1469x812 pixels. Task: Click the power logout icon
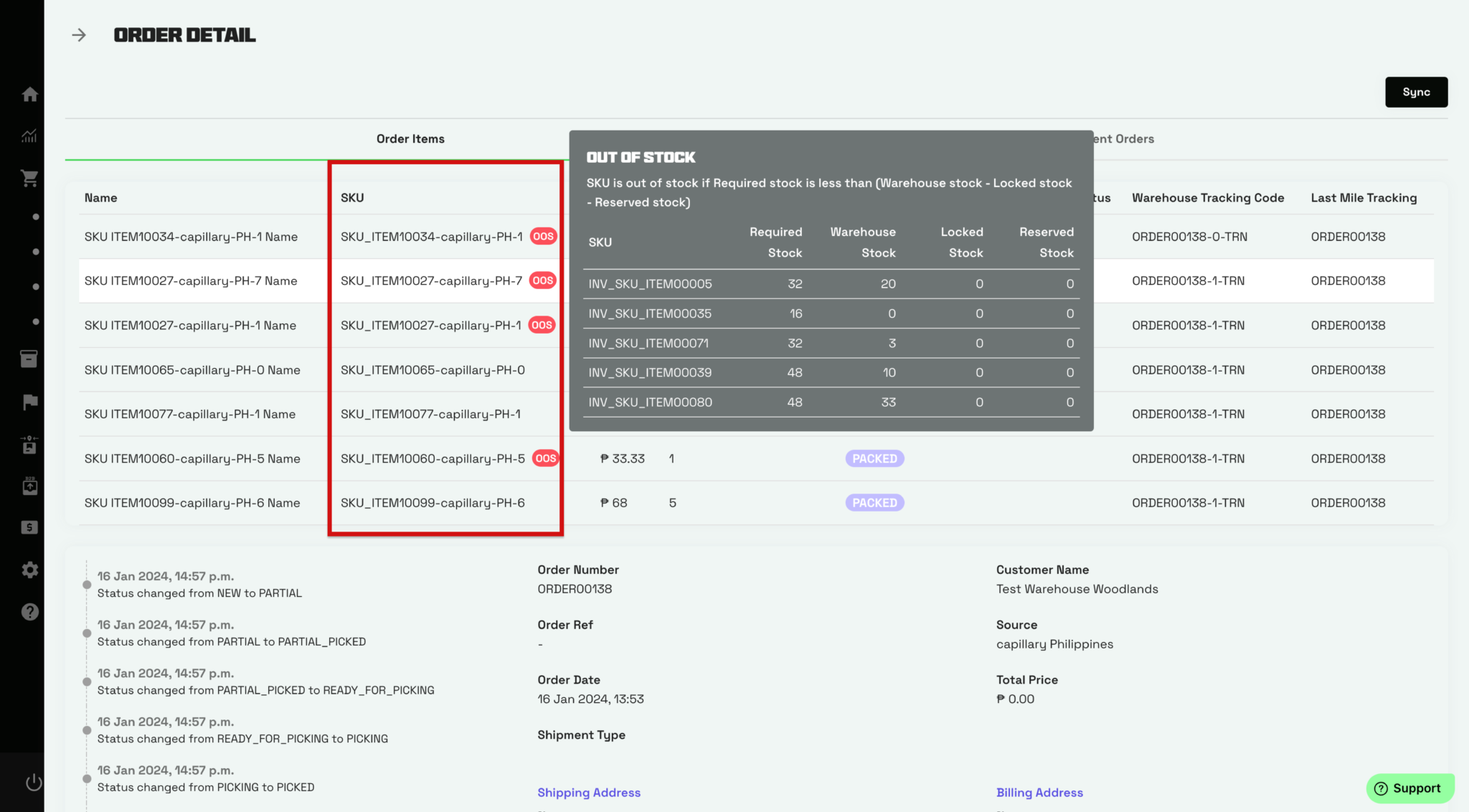click(34, 782)
